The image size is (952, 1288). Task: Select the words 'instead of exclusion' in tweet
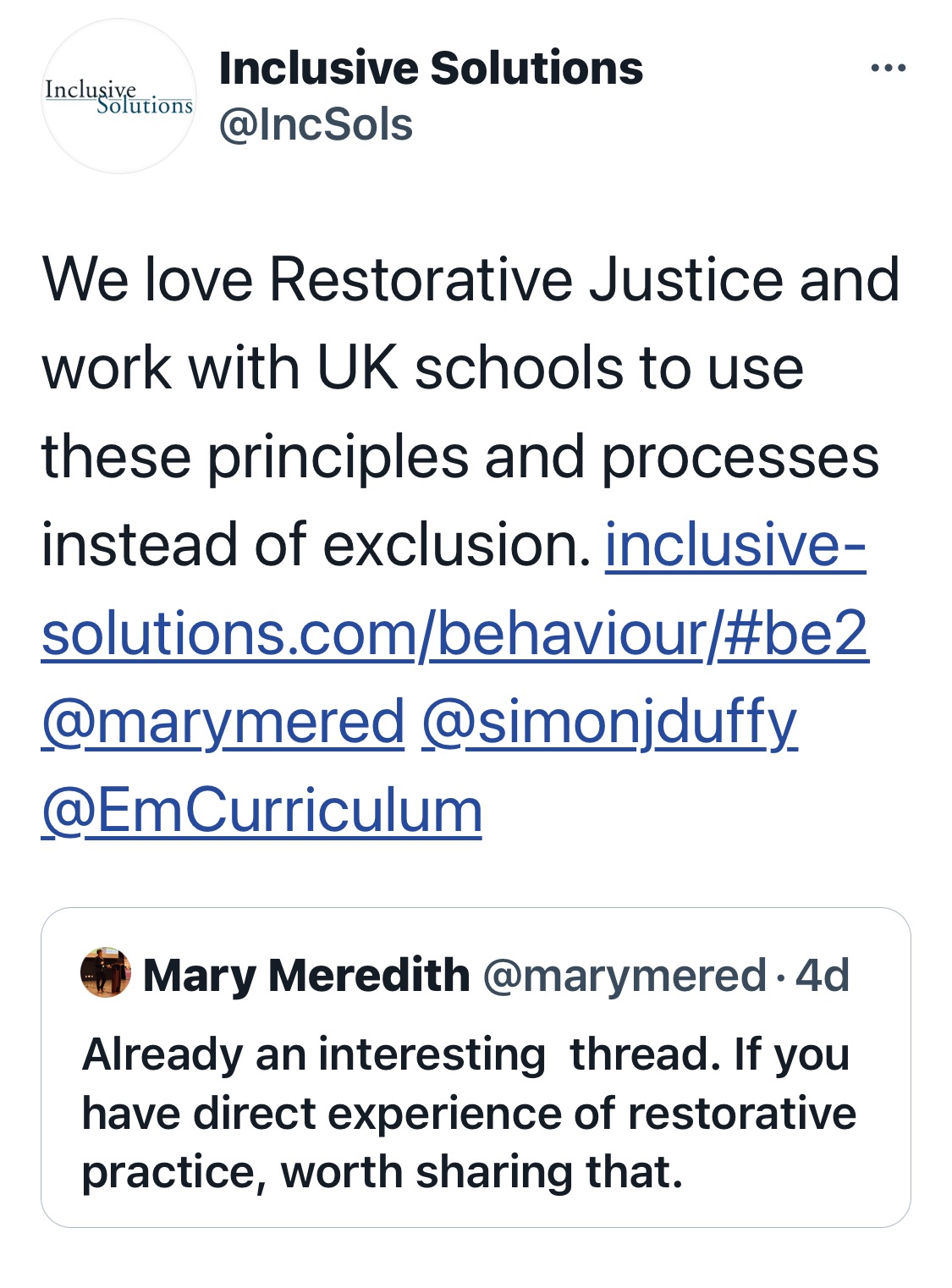[316, 544]
